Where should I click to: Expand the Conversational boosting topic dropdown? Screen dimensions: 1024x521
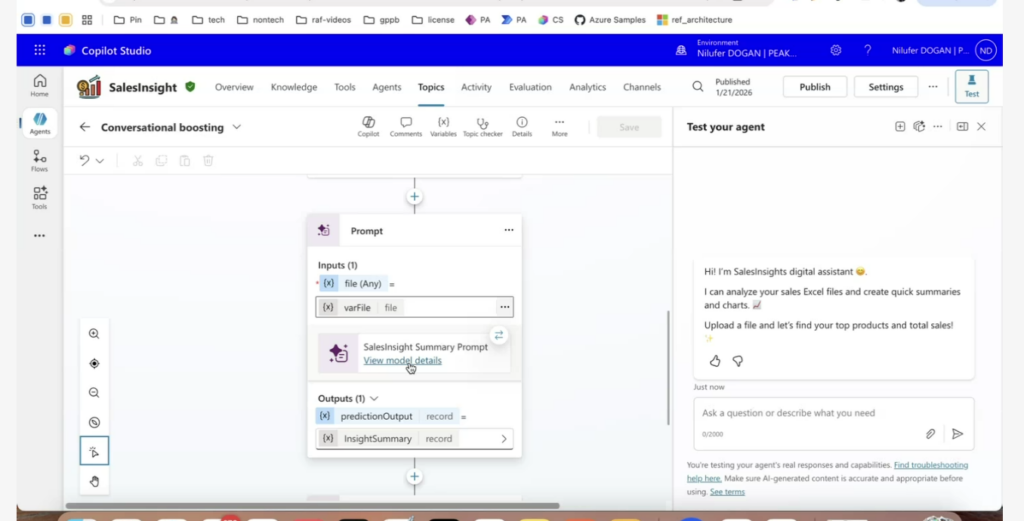tap(237, 127)
